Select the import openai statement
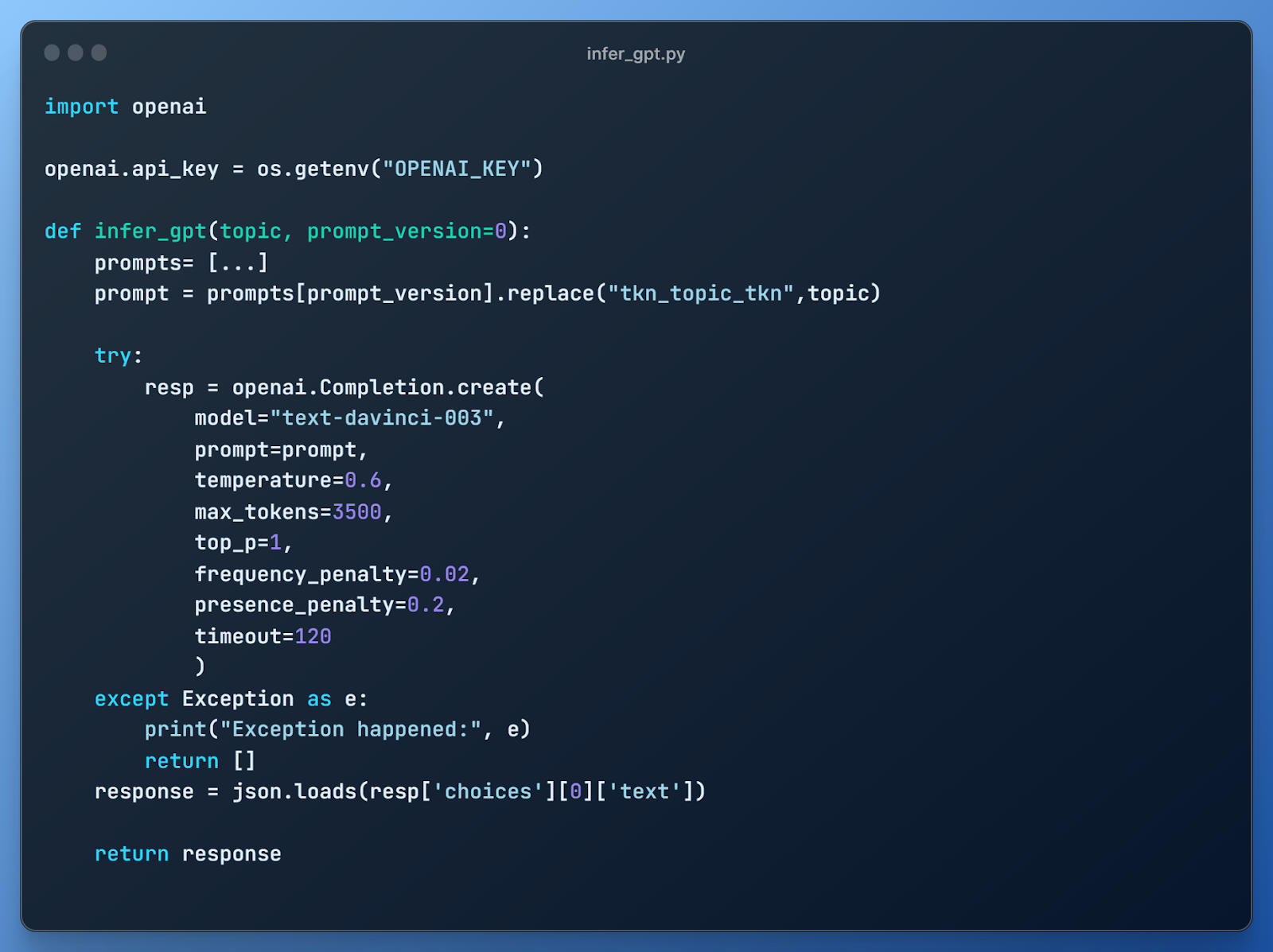 [x=126, y=106]
